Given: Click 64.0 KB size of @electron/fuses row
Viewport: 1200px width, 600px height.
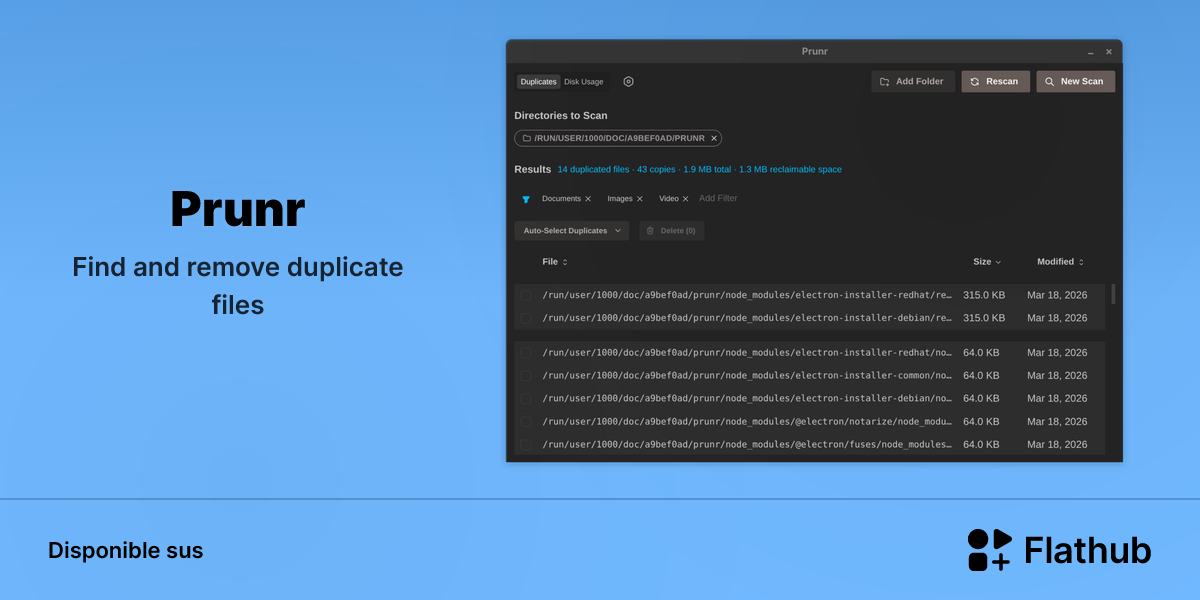Looking at the screenshot, I should pyautogui.click(x=981, y=445).
